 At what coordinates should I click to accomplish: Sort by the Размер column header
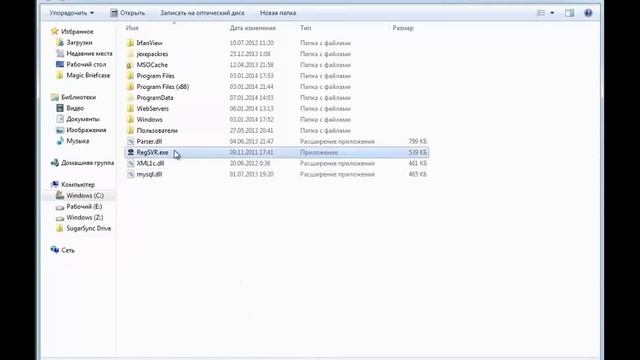pyautogui.click(x=403, y=28)
